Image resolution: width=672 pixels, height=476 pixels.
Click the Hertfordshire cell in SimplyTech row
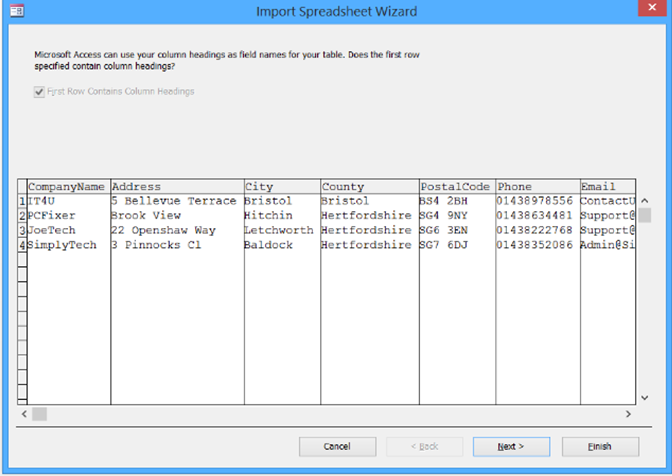(x=370, y=245)
